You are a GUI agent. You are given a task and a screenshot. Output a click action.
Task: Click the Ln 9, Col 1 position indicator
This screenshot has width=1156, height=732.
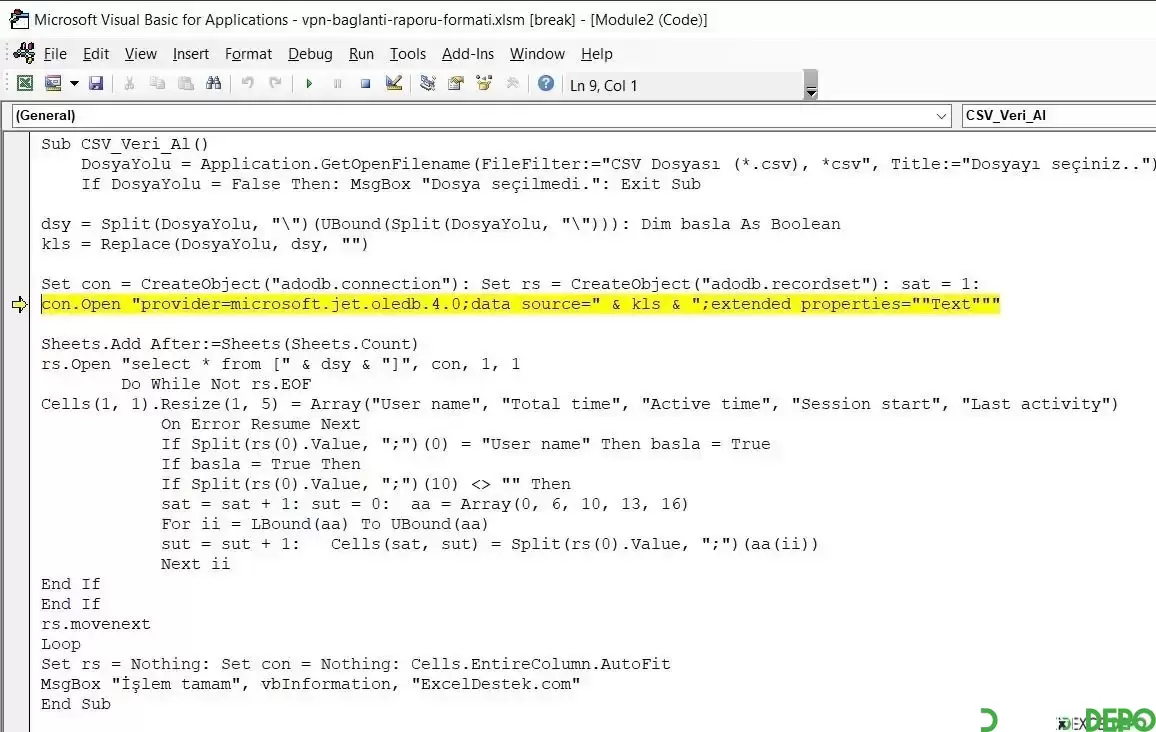coord(604,86)
